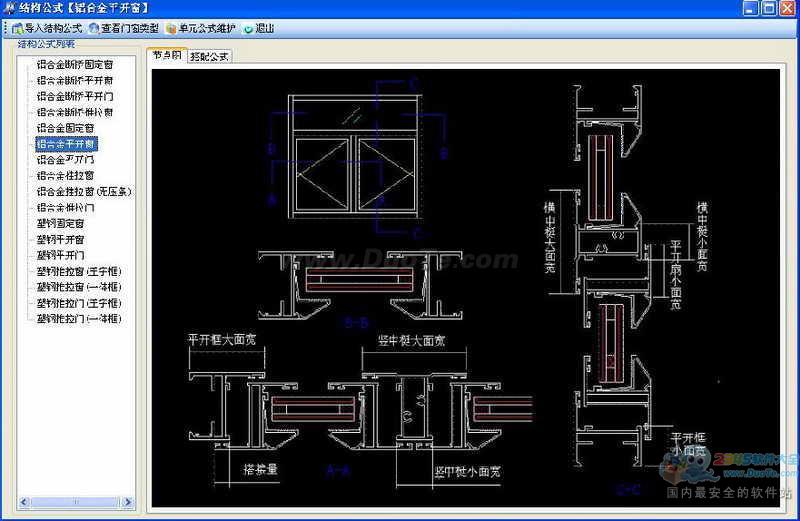Close the 结构公式 window
The width and height of the screenshot is (800, 521).
pyautogui.click(x=787, y=8)
